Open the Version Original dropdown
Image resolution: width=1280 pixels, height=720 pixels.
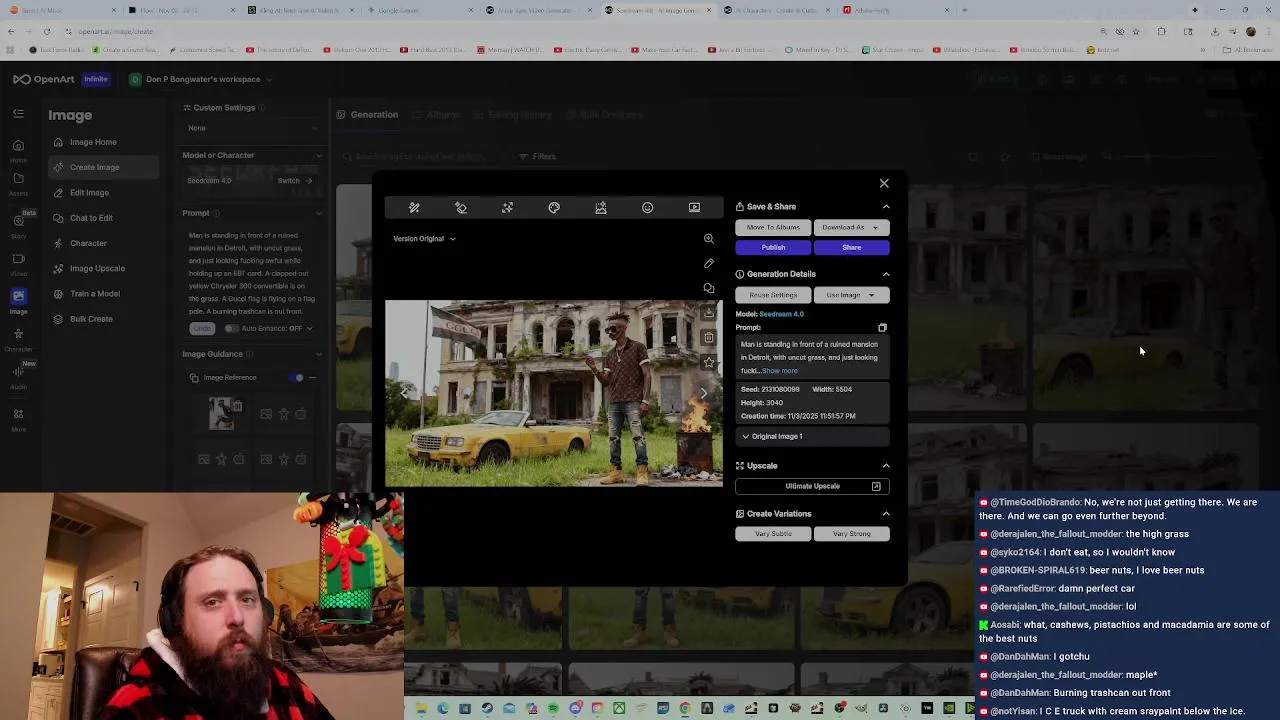(424, 239)
